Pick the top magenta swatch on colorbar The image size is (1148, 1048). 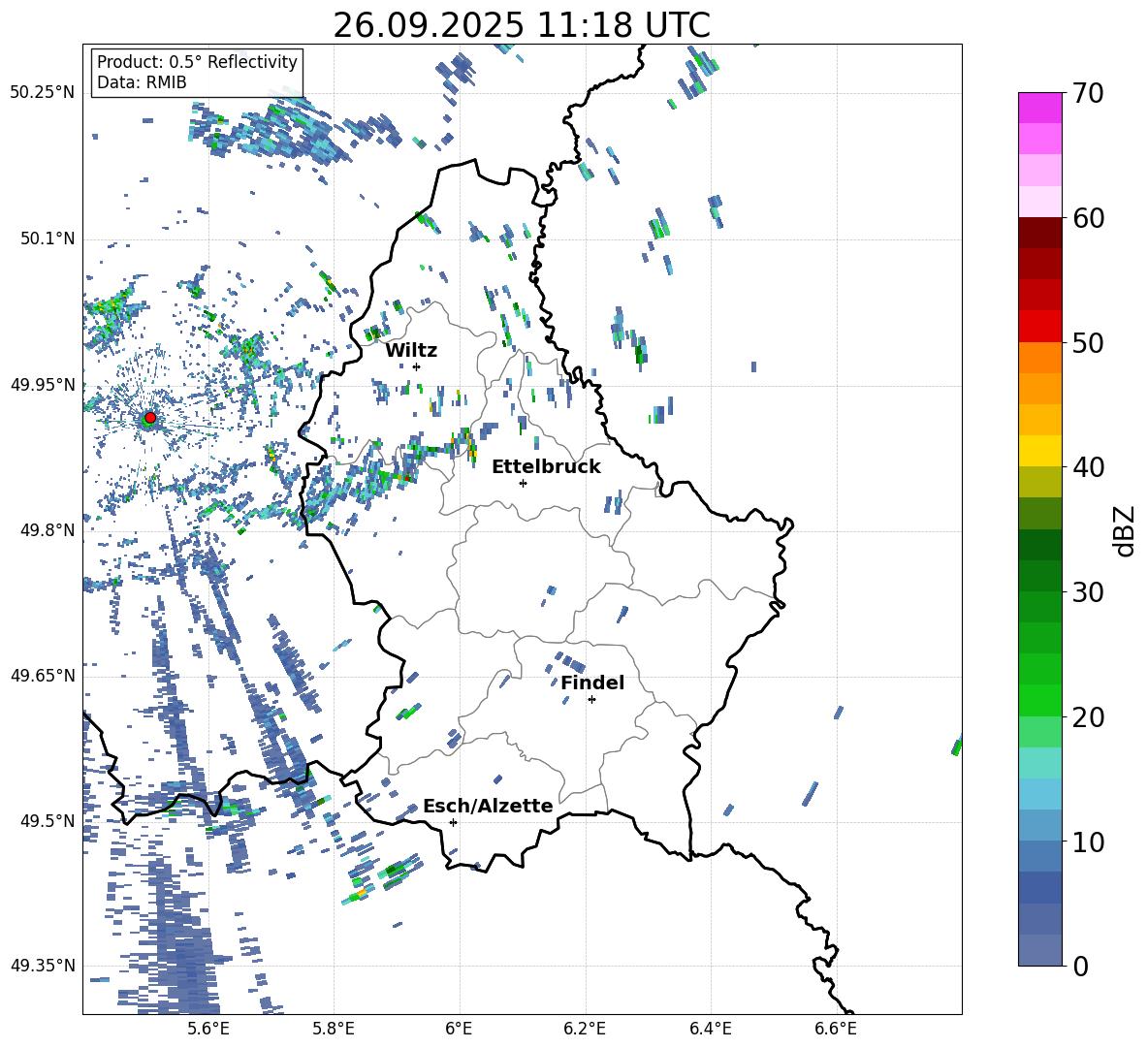tap(1040, 108)
